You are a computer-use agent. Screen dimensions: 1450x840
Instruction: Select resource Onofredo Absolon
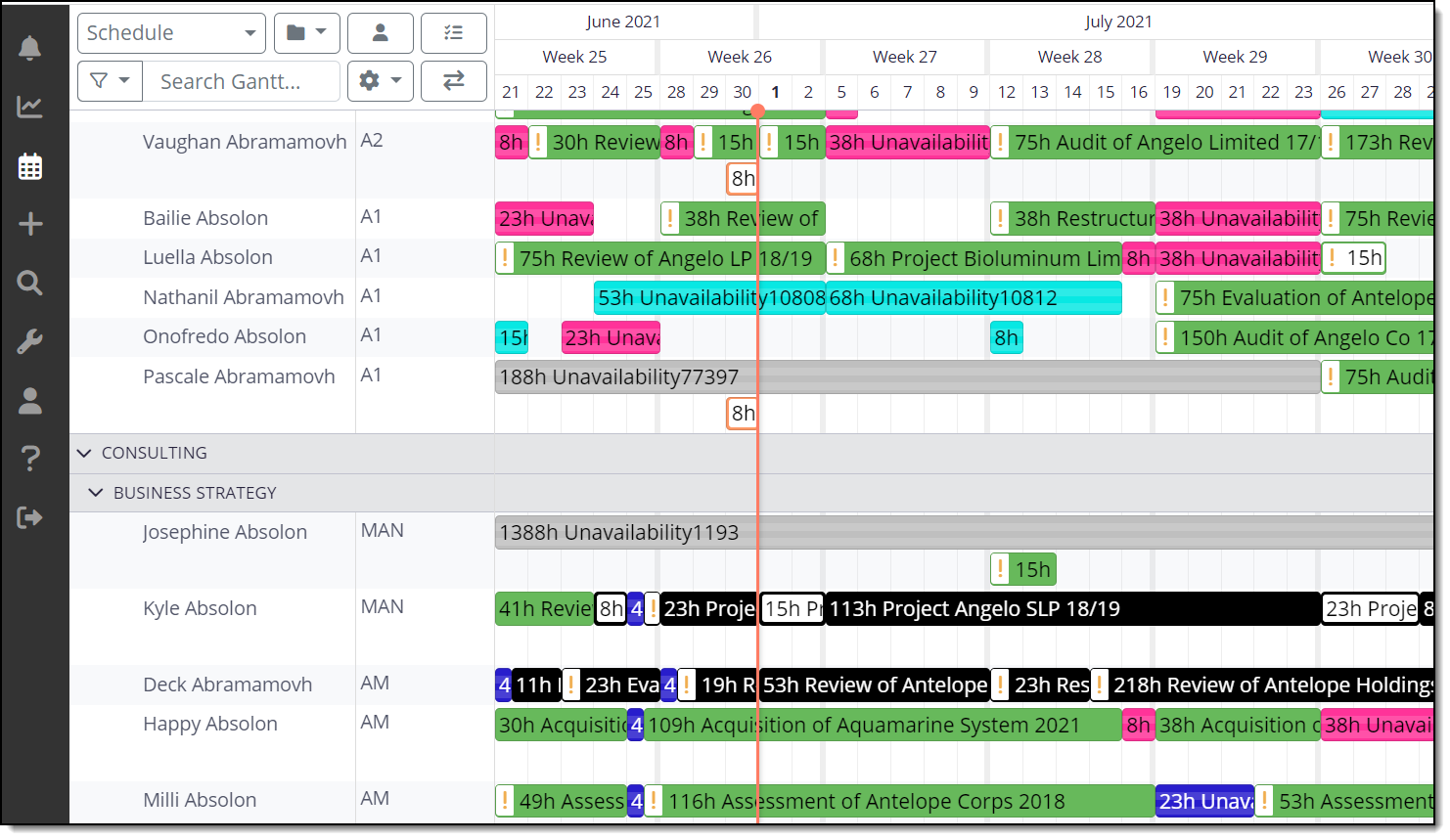224,336
